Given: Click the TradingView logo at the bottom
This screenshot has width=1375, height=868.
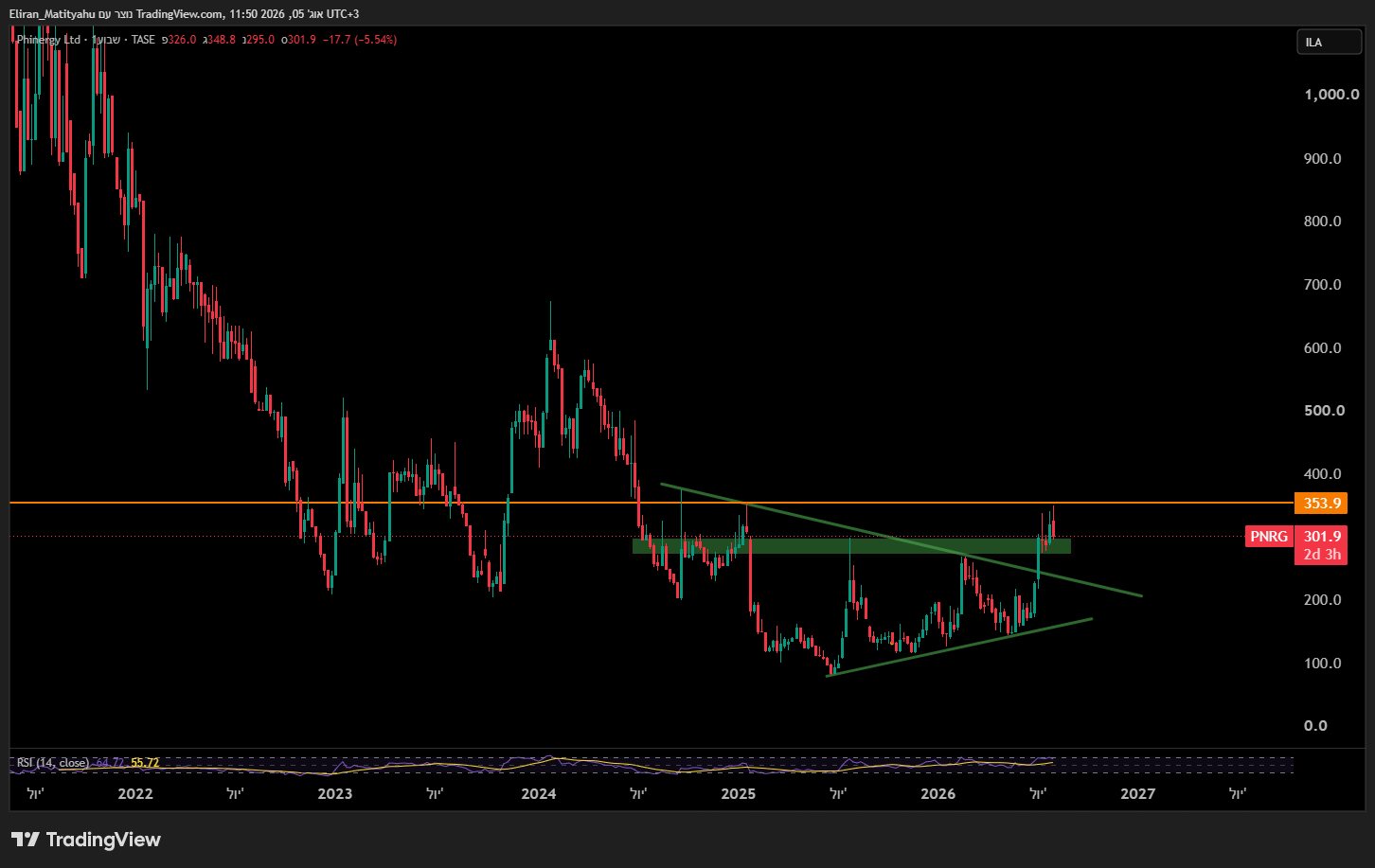Looking at the screenshot, I should 86,840.
